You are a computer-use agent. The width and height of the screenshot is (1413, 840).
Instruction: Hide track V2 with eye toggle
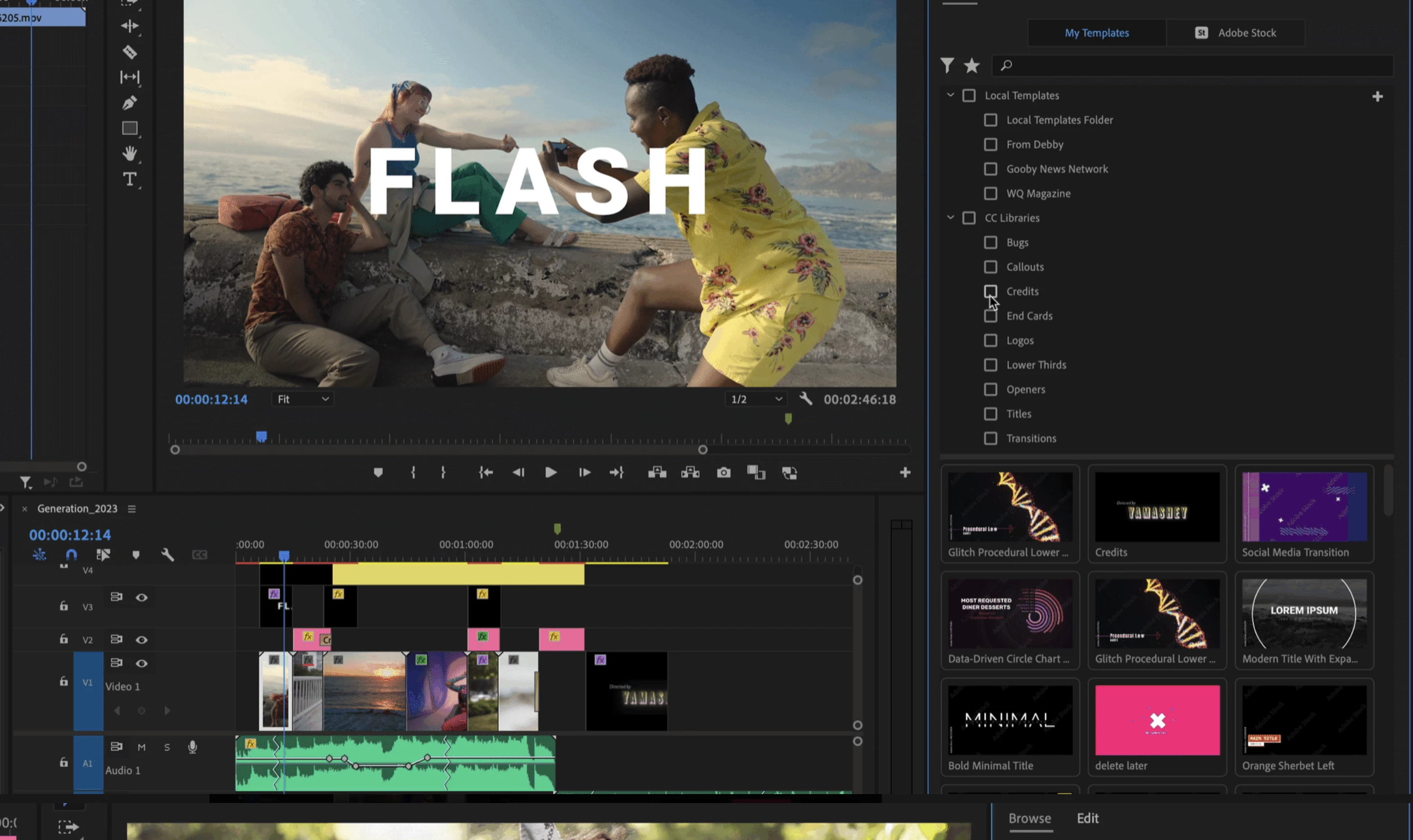pos(141,640)
